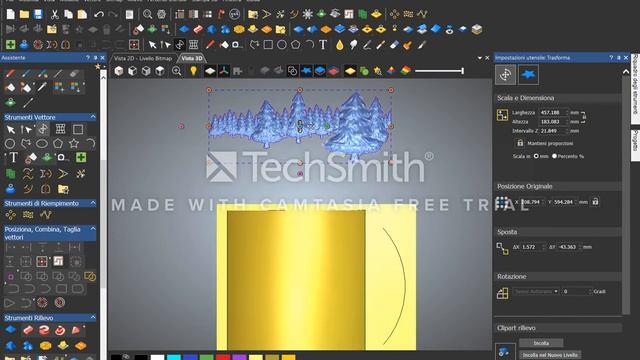This screenshot has width=640, height=360.
Task: Toggle the Mantieni proporzioni lock
Action: (520, 143)
